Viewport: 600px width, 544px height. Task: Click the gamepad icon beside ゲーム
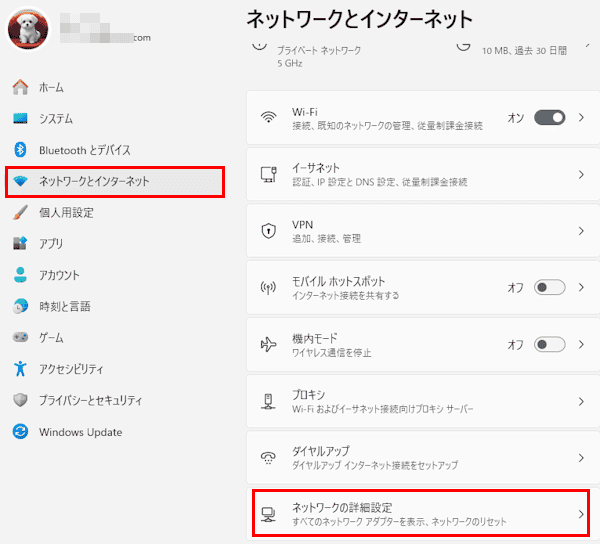tap(20, 337)
